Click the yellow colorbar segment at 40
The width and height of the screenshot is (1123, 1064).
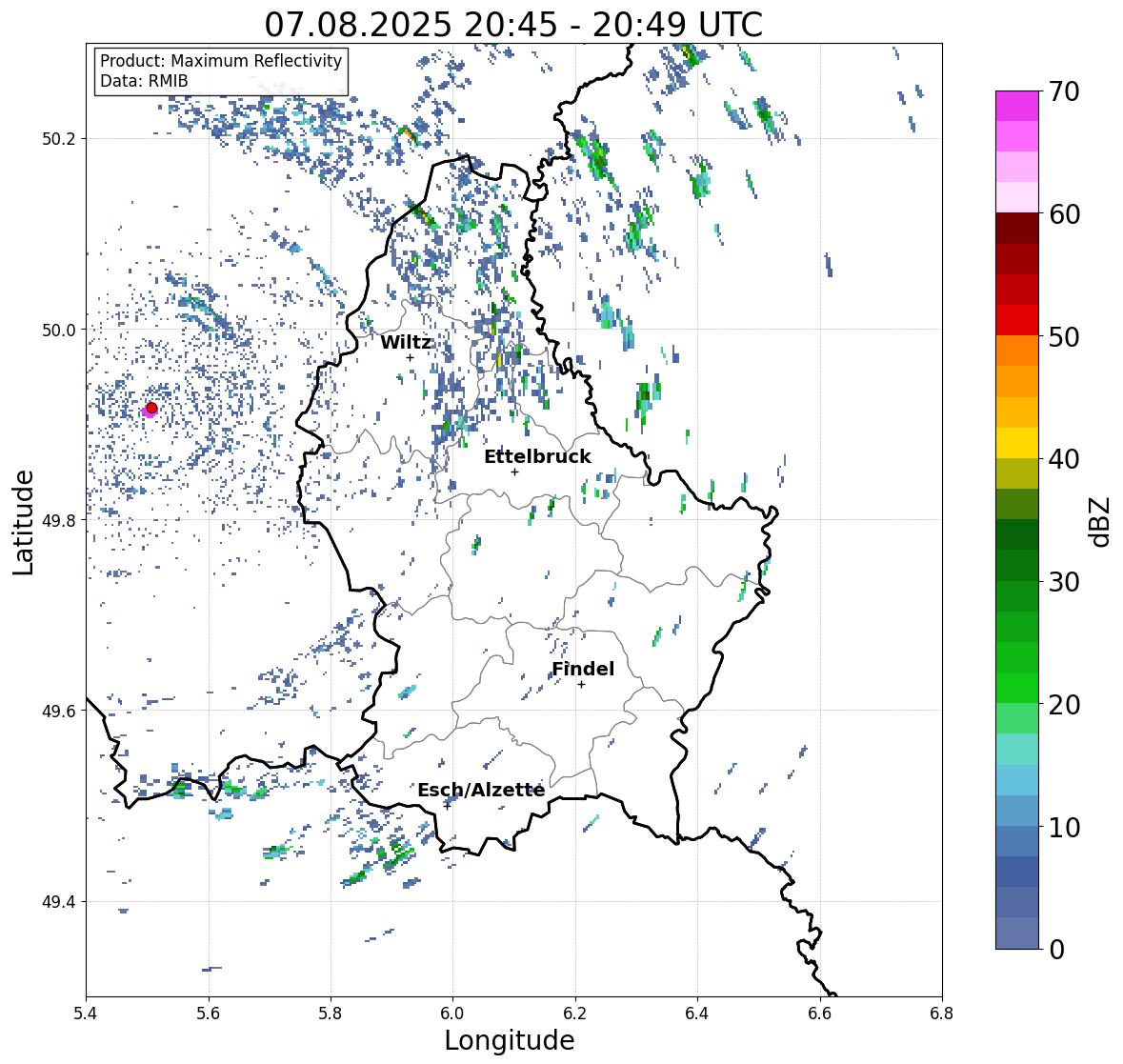point(1016,443)
